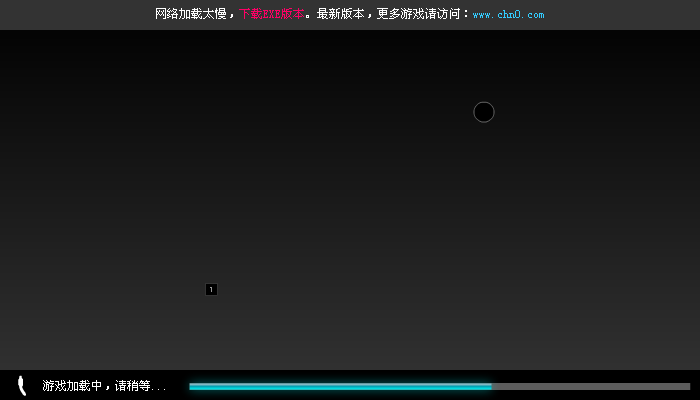Screen dimensions: 700x400
Task: Click the black circle in the game area
Action: (x=484, y=112)
